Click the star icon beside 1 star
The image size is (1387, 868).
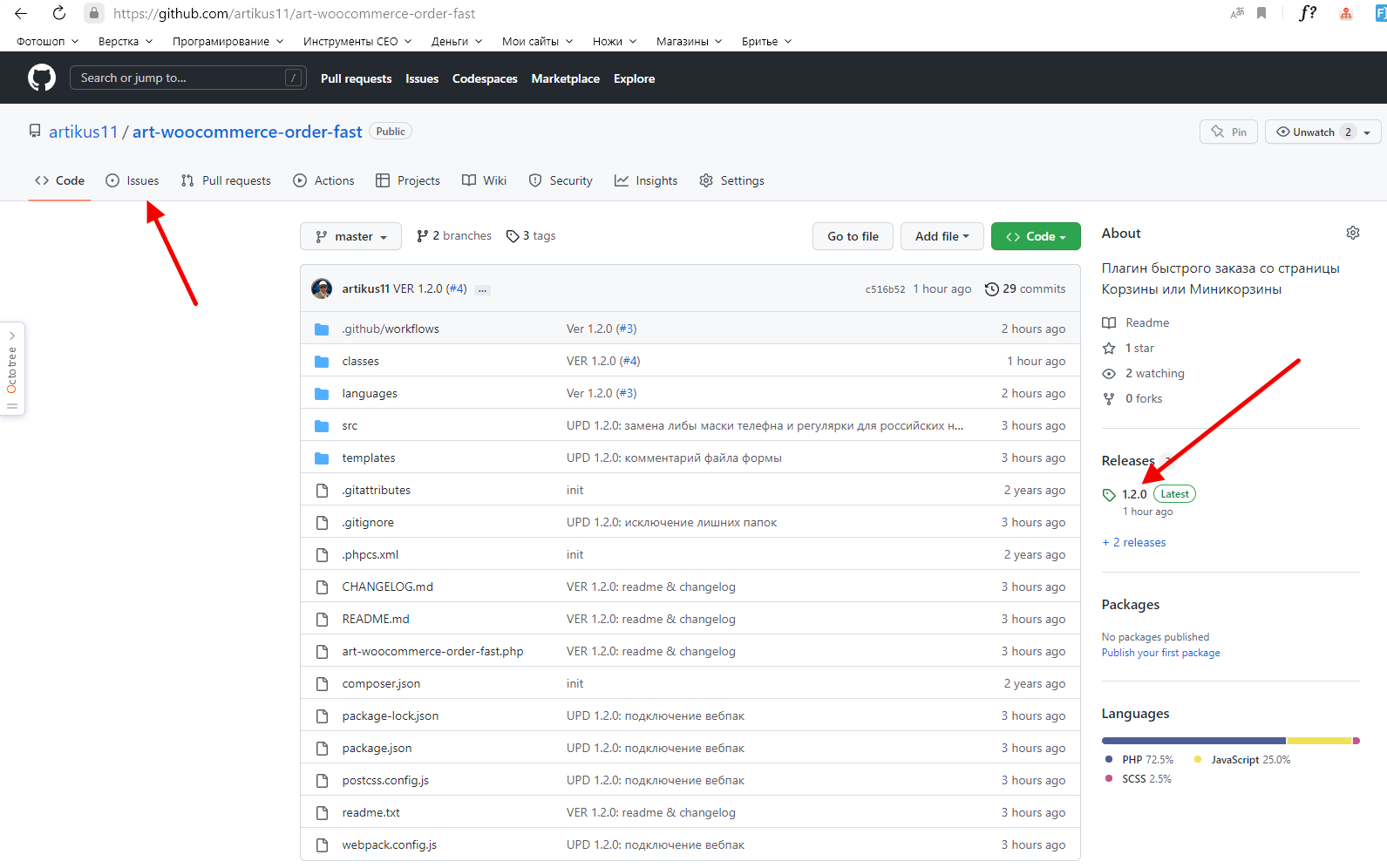click(1109, 348)
